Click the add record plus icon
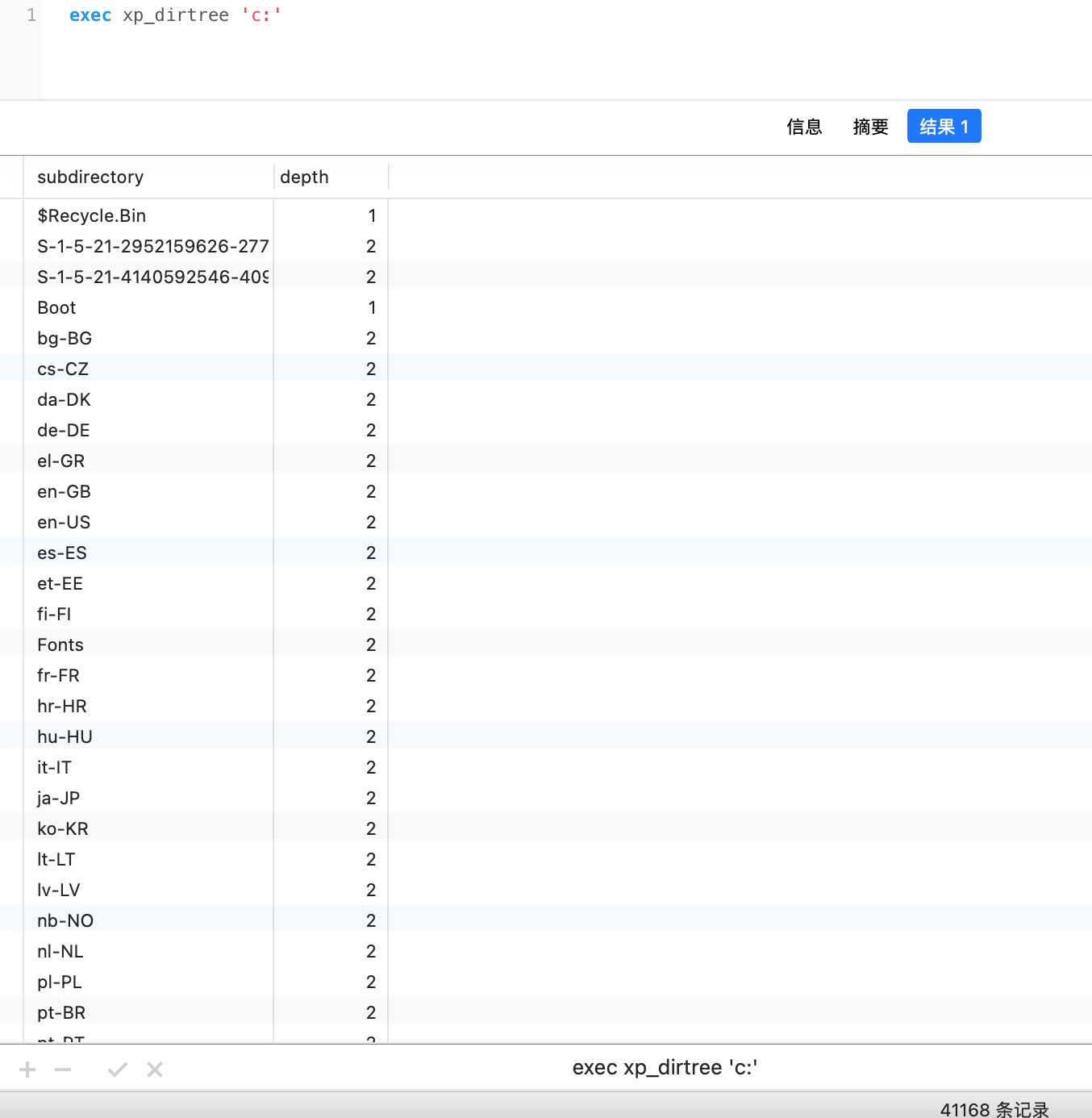Image resolution: width=1092 pixels, height=1118 pixels. tap(27, 1070)
